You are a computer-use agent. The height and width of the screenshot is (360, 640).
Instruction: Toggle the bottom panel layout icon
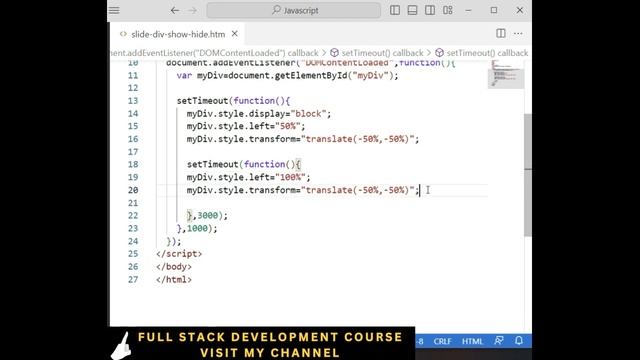point(412,10)
